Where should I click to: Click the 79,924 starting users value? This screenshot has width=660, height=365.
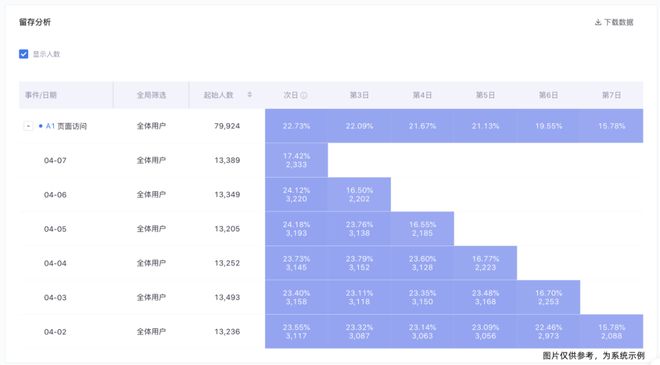point(227,126)
